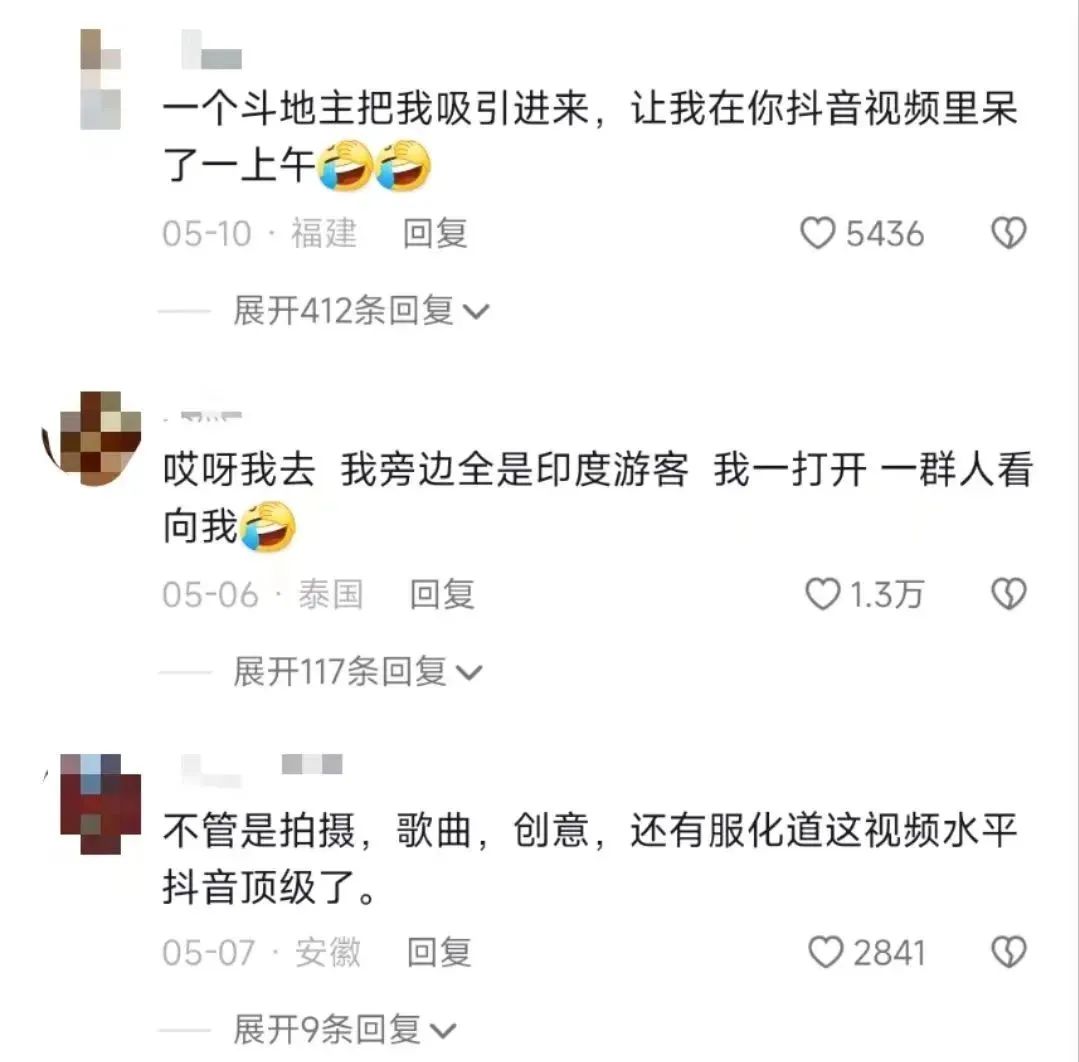Open username above the 斗地主 comment
The width and height of the screenshot is (1079, 1062).
point(211,50)
